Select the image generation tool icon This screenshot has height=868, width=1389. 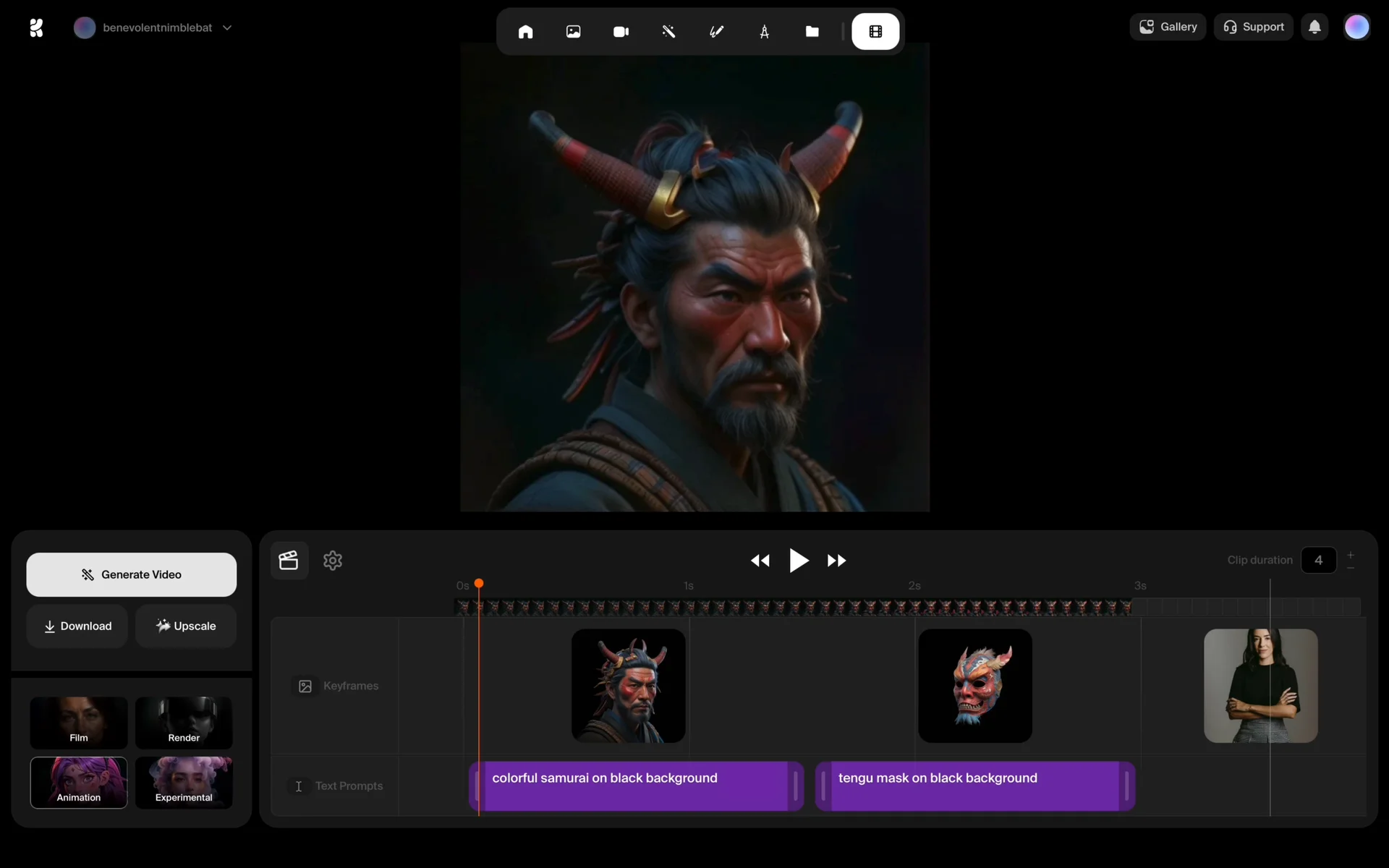573,32
